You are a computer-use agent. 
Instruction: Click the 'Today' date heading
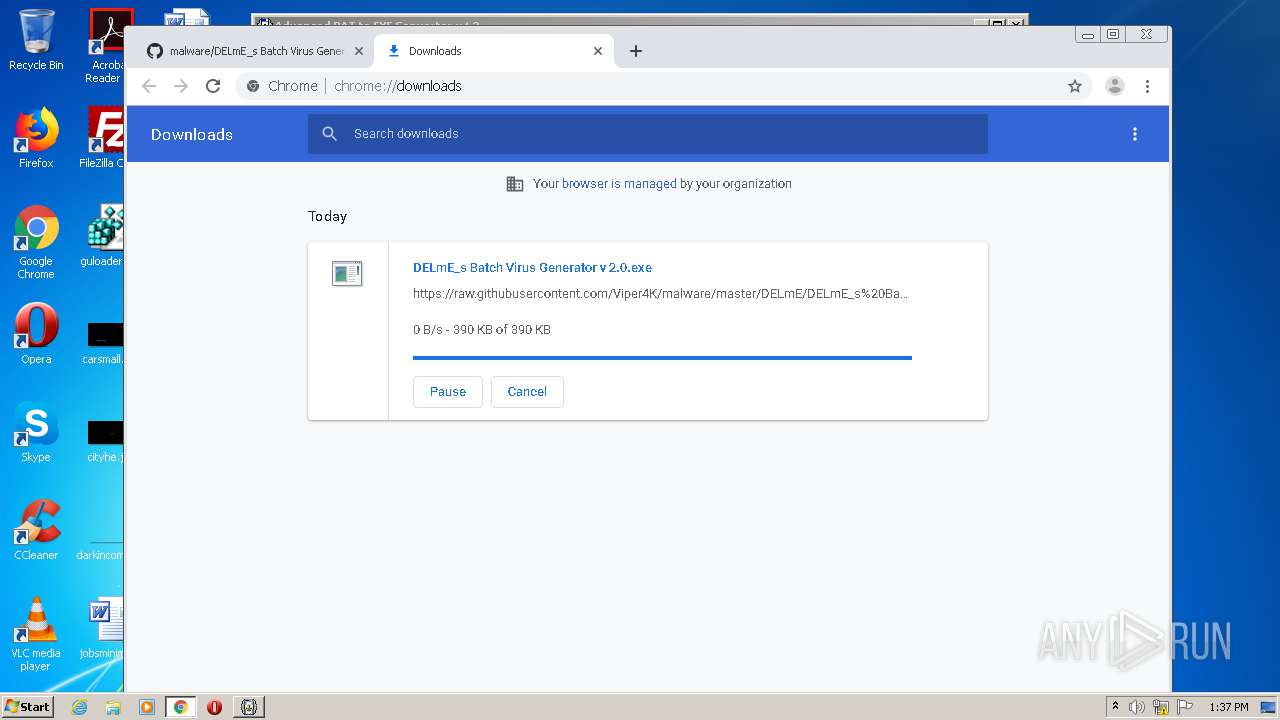coord(327,216)
